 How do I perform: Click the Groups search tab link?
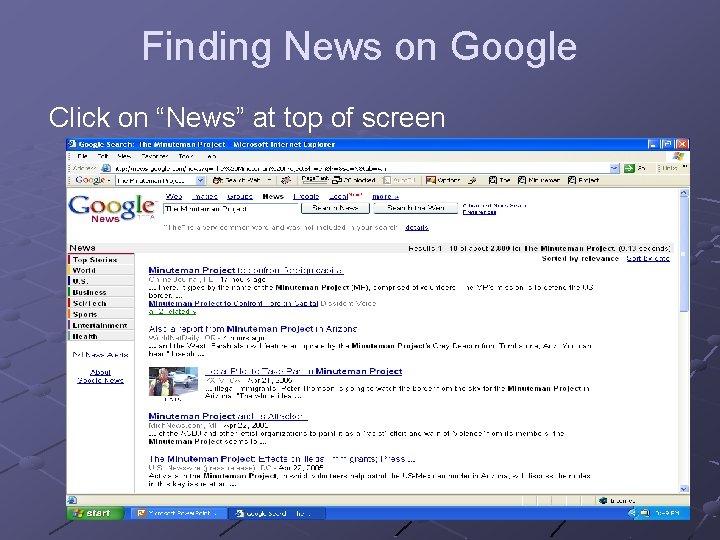[x=240, y=197]
